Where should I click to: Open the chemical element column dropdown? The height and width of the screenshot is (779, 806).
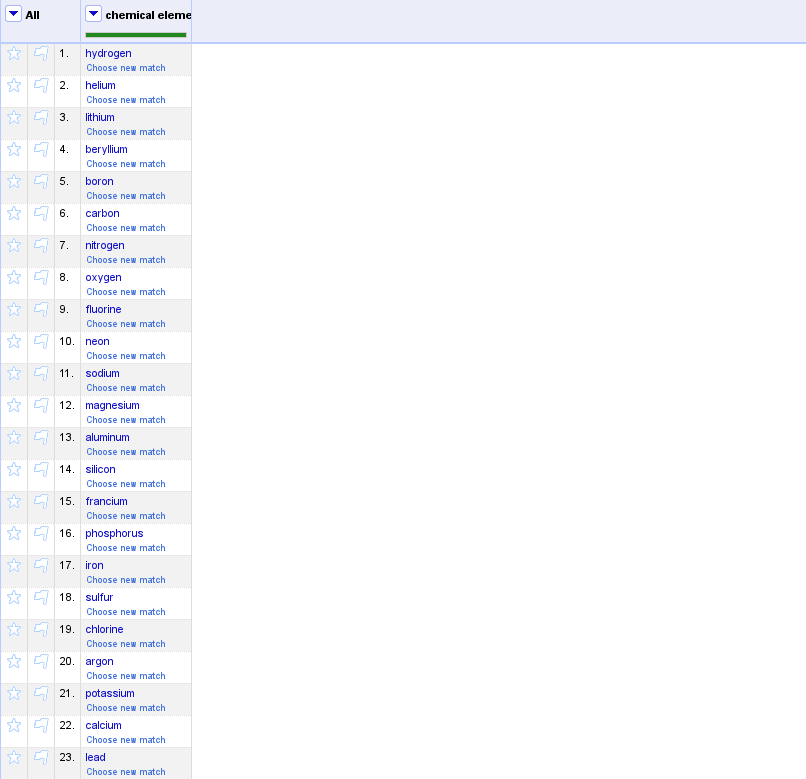click(93, 14)
